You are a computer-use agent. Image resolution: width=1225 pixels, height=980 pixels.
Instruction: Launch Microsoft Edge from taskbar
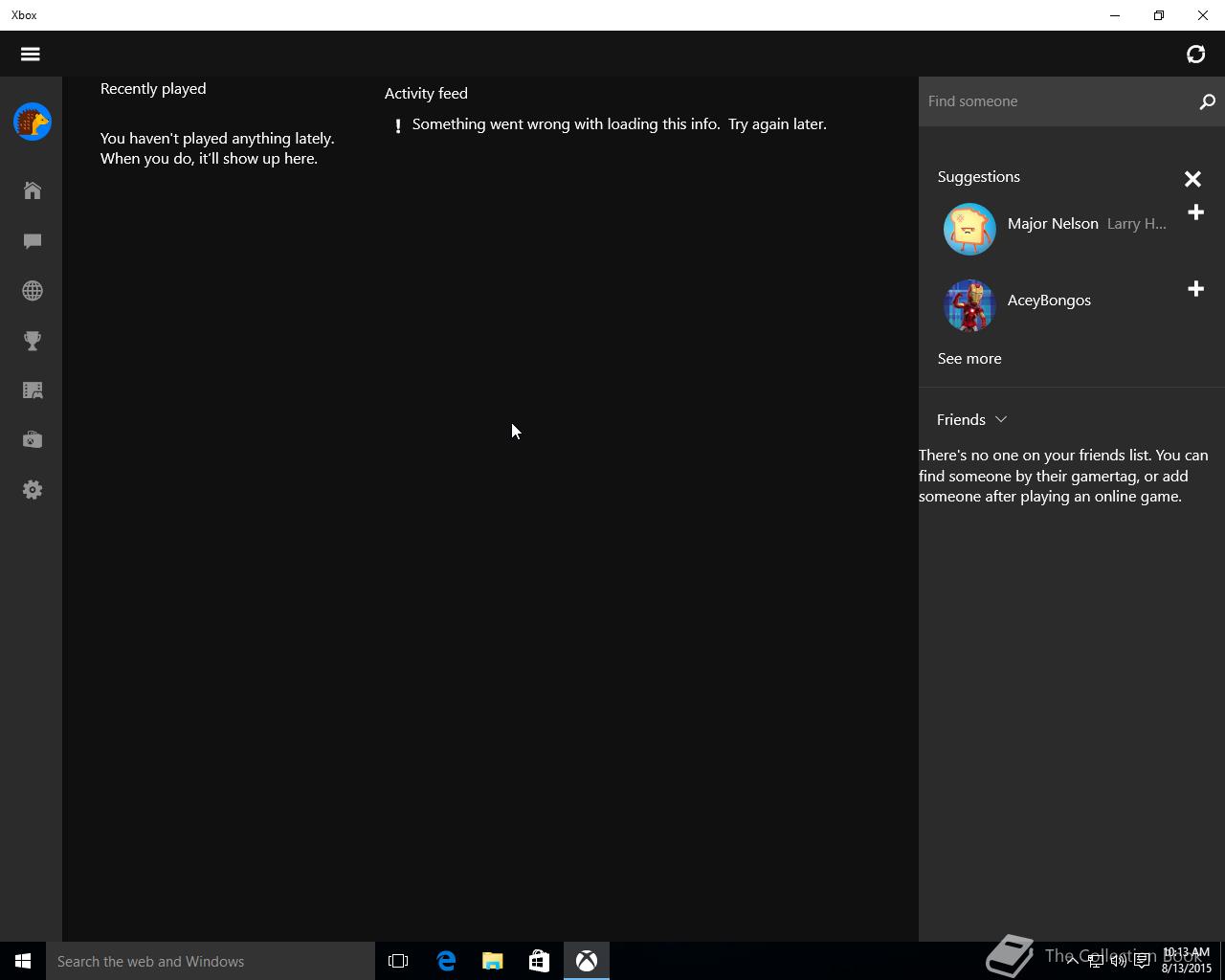(x=446, y=961)
